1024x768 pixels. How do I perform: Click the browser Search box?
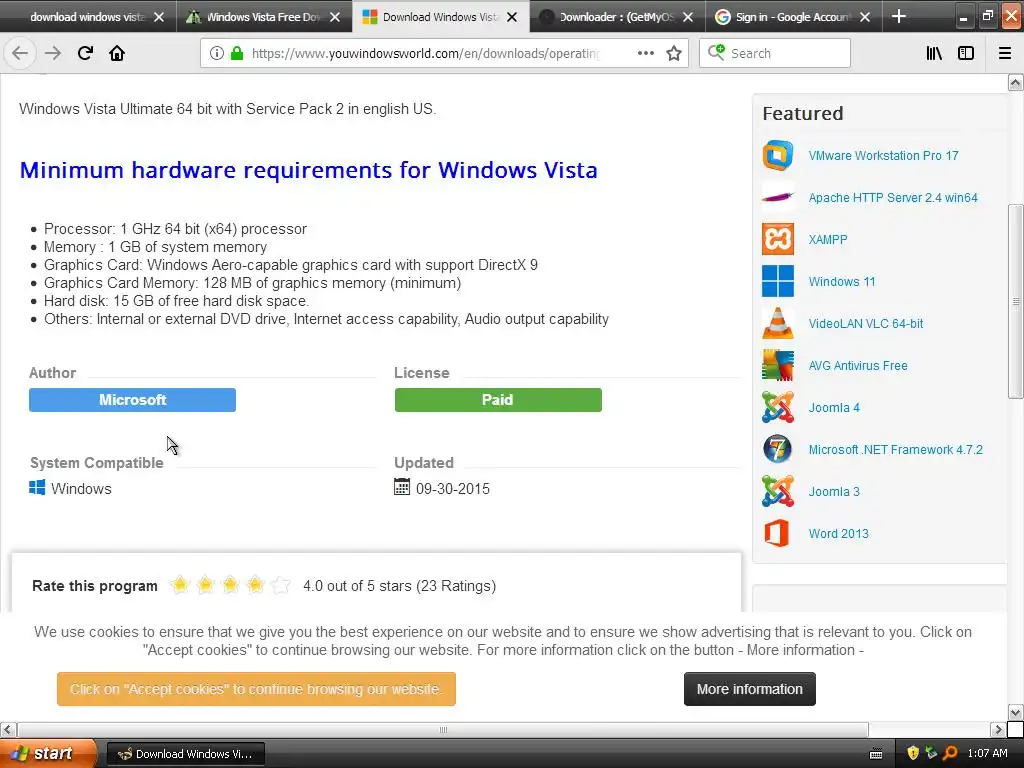click(775, 54)
